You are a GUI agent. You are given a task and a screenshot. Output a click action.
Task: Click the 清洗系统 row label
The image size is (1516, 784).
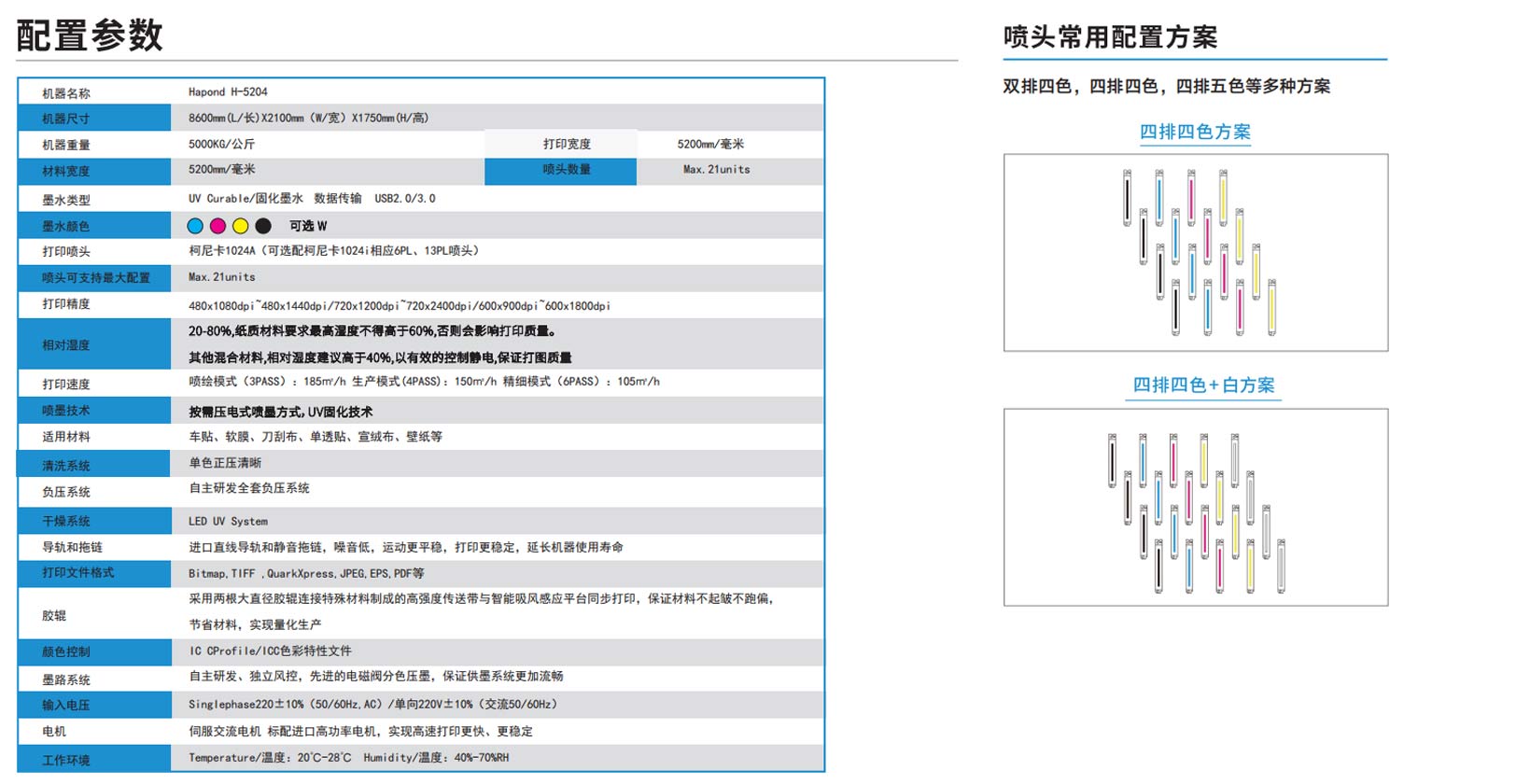click(66, 466)
